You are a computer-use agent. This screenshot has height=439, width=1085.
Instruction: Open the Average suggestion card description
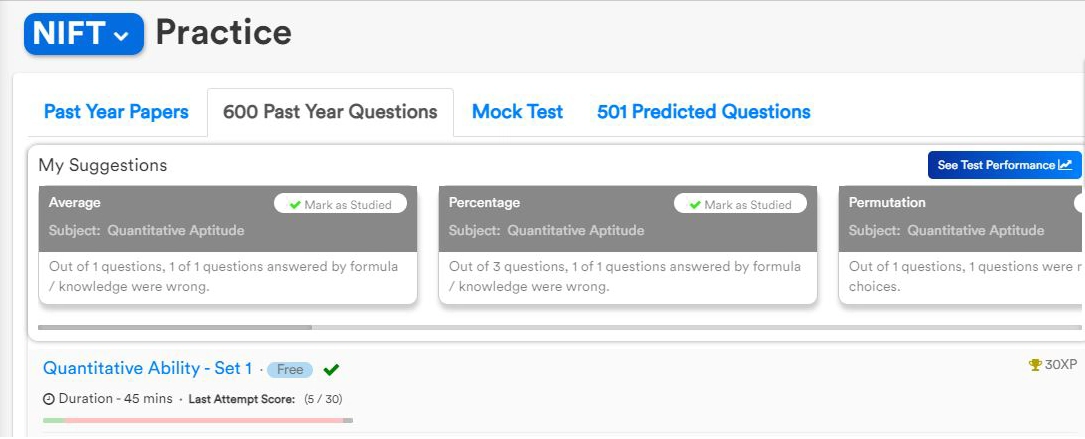point(227,276)
